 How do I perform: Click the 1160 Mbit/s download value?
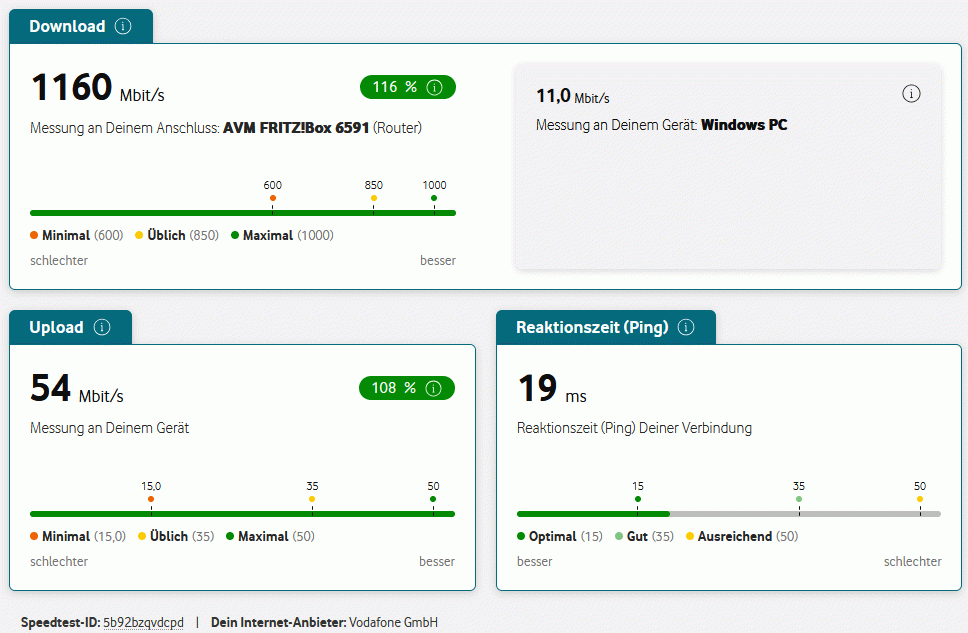point(98,87)
